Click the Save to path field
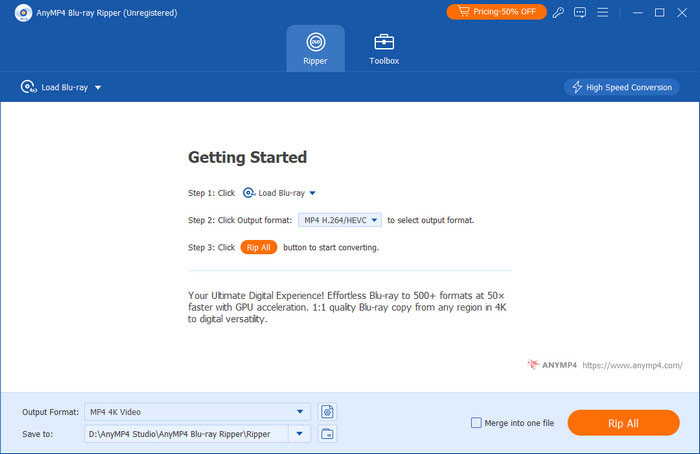Image resolution: width=700 pixels, height=454 pixels. tap(186, 434)
